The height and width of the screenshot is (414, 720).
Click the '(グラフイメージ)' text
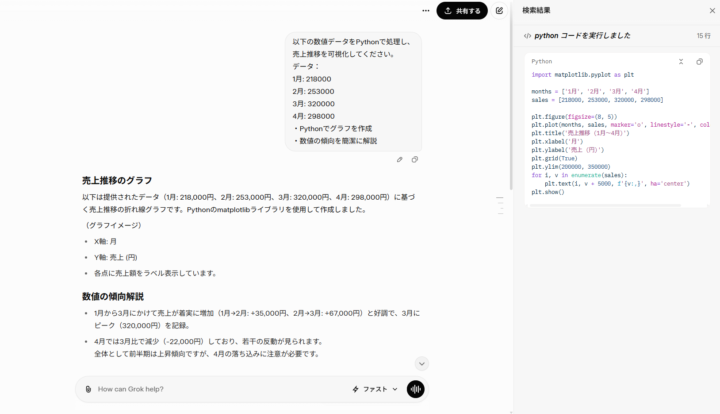tap(113, 225)
